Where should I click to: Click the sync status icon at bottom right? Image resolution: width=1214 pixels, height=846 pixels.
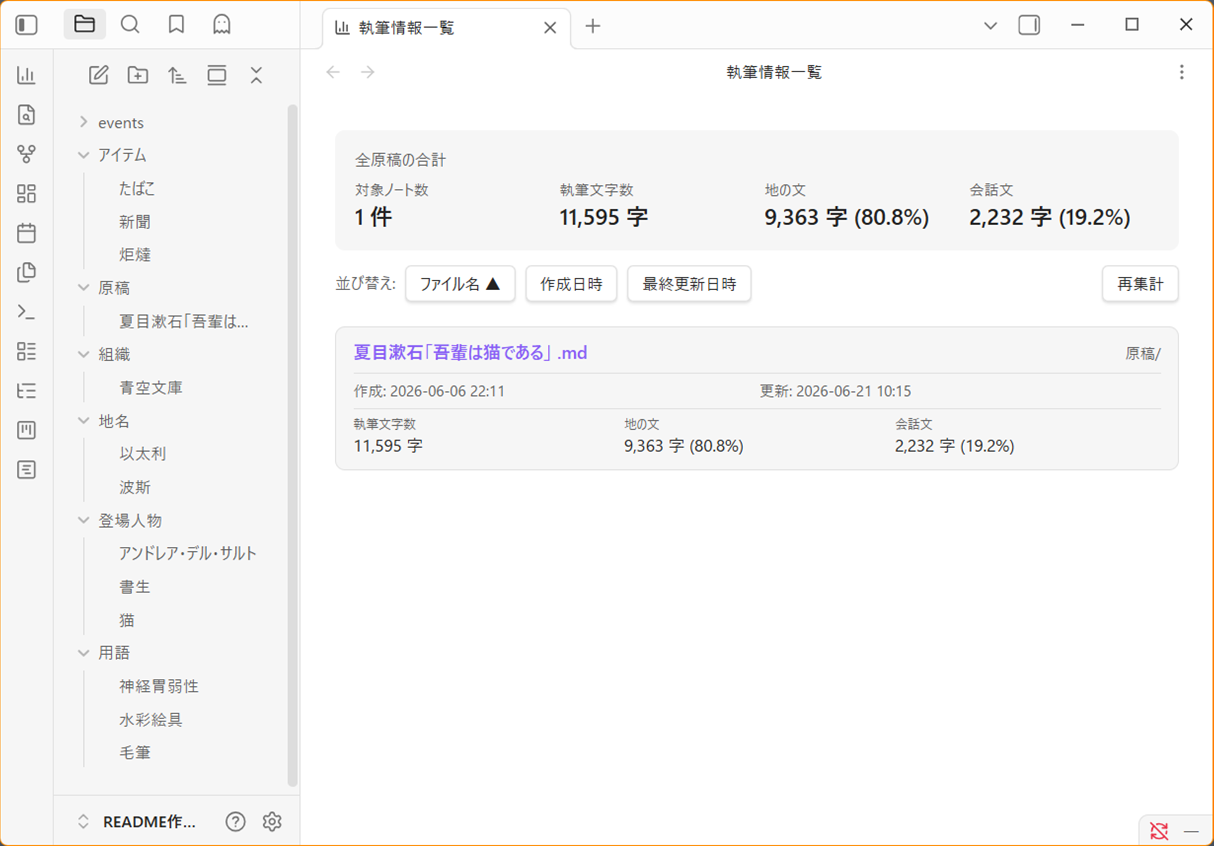(1159, 831)
